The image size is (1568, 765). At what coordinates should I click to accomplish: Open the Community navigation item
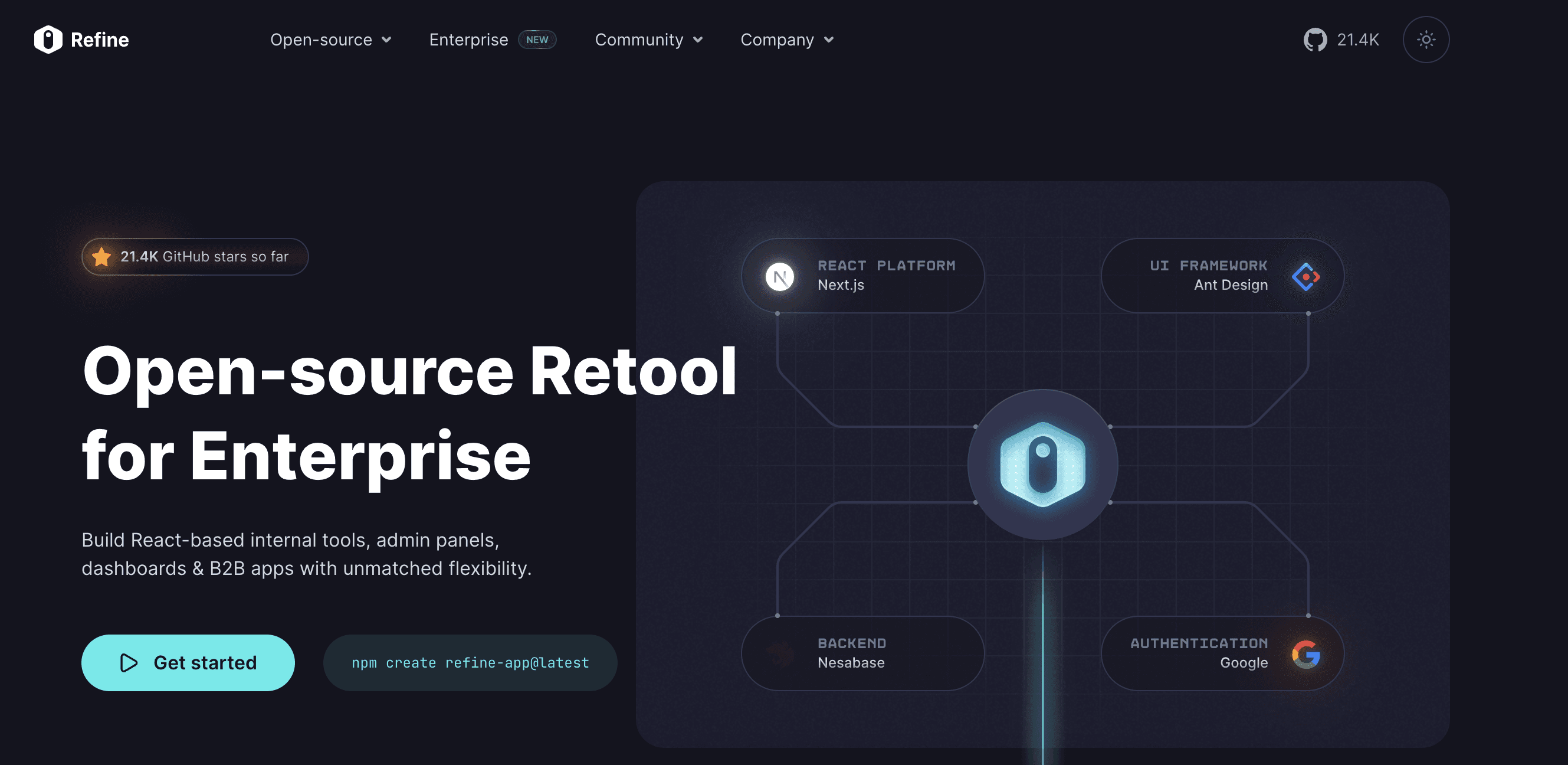(x=649, y=40)
